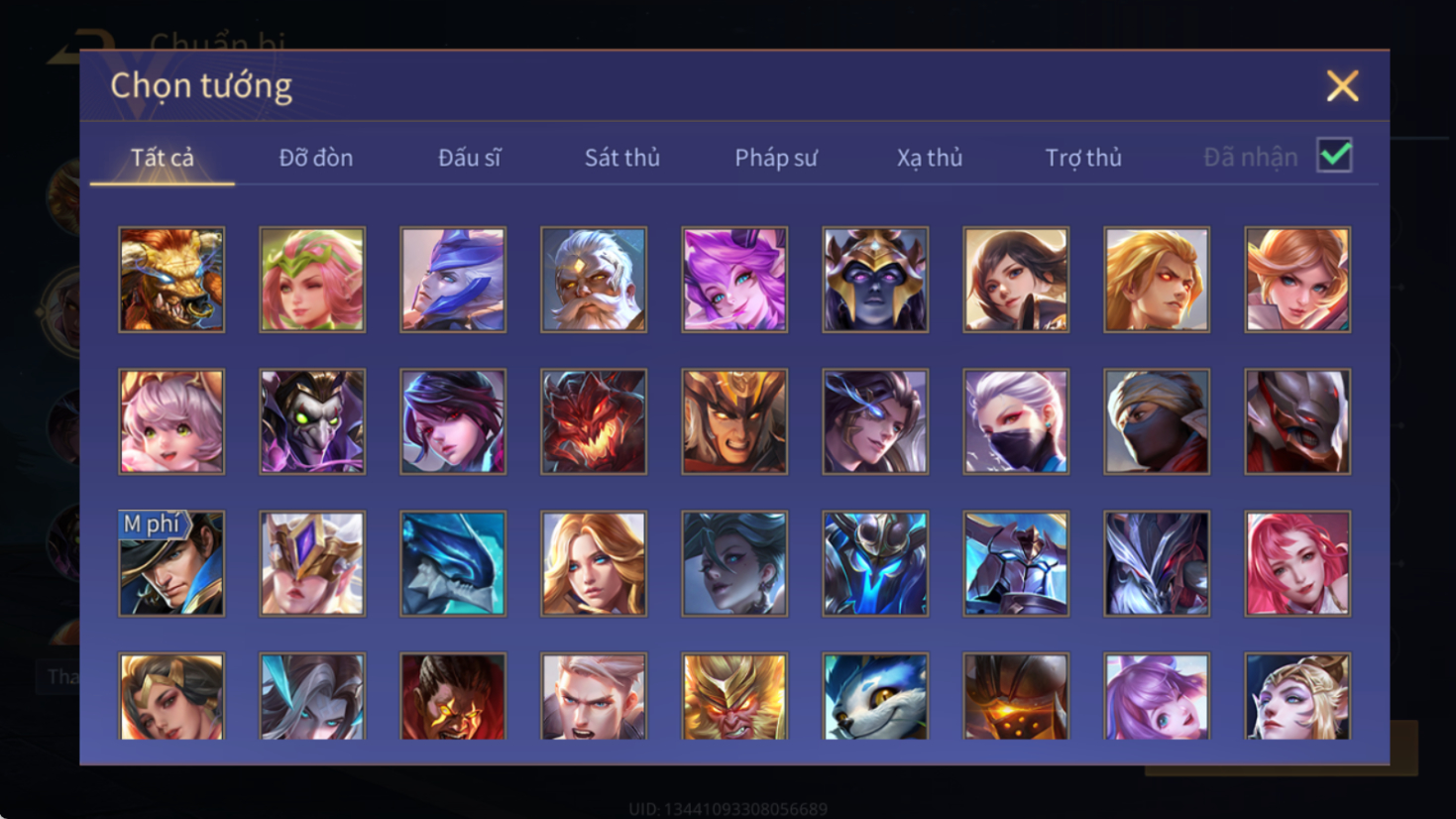Choose the red-haired woman hero thumbnail
Image resolution: width=1456 pixels, height=819 pixels.
(x=1297, y=563)
